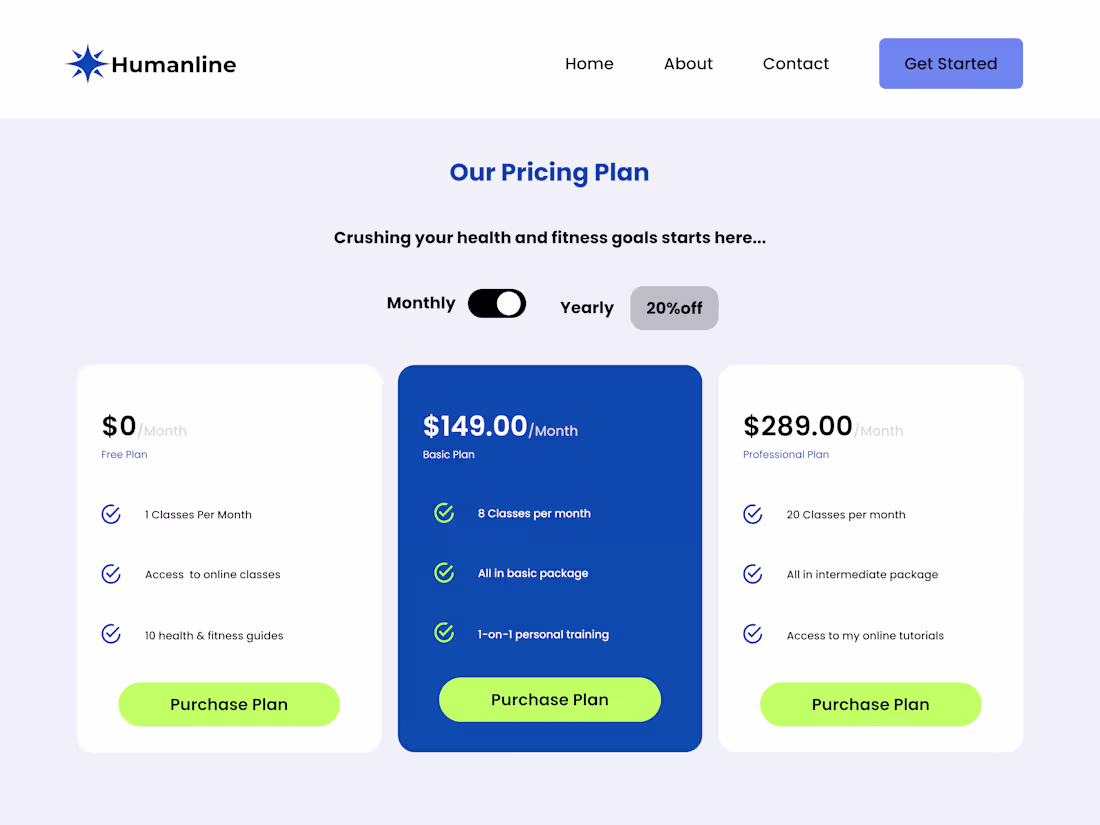Click checkmark icon beside 1 Classes Per Month
1100x825 pixels.
tap(111, 514)
